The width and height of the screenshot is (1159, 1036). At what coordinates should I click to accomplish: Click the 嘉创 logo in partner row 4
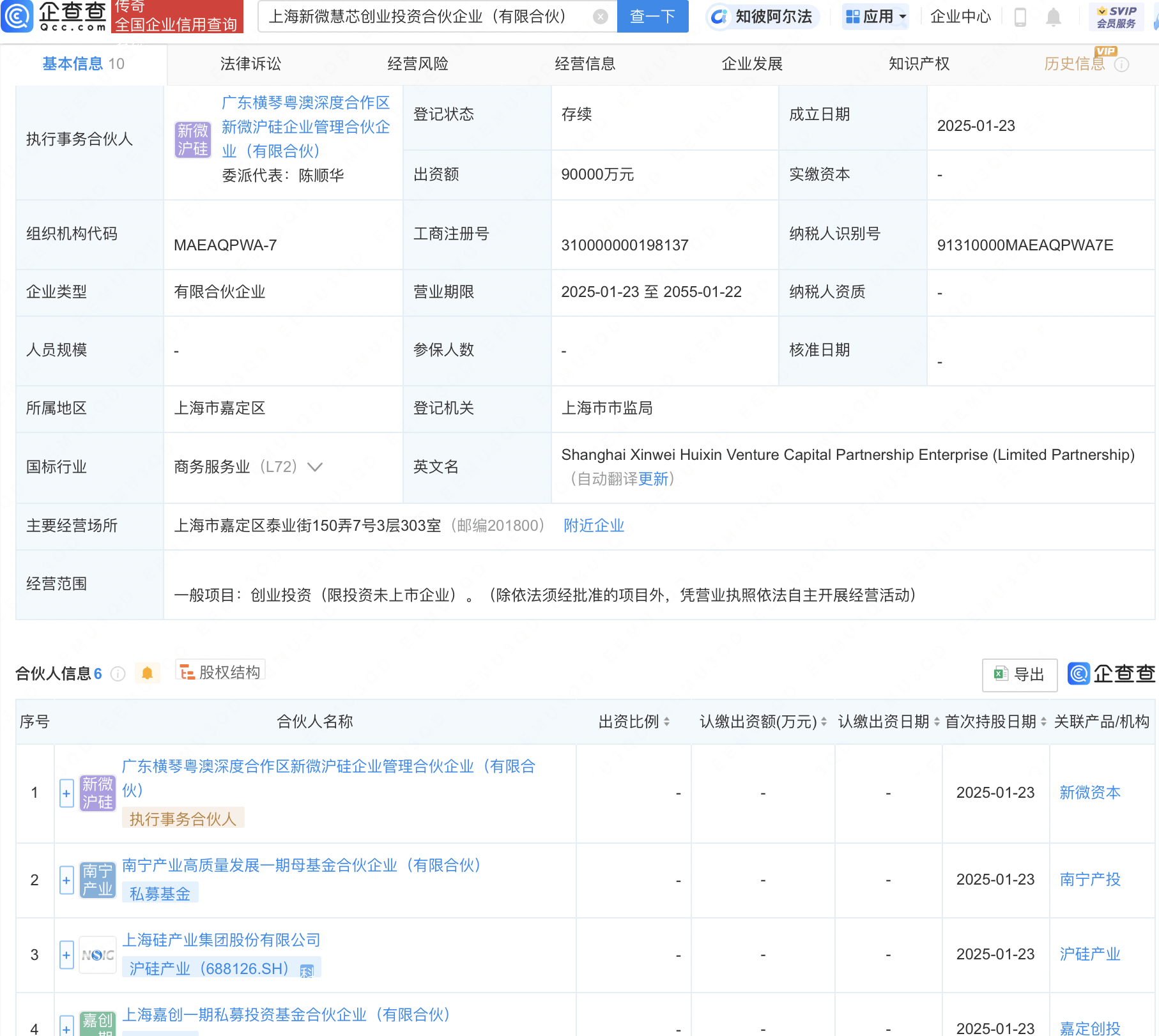click(x=97, y=1024)
